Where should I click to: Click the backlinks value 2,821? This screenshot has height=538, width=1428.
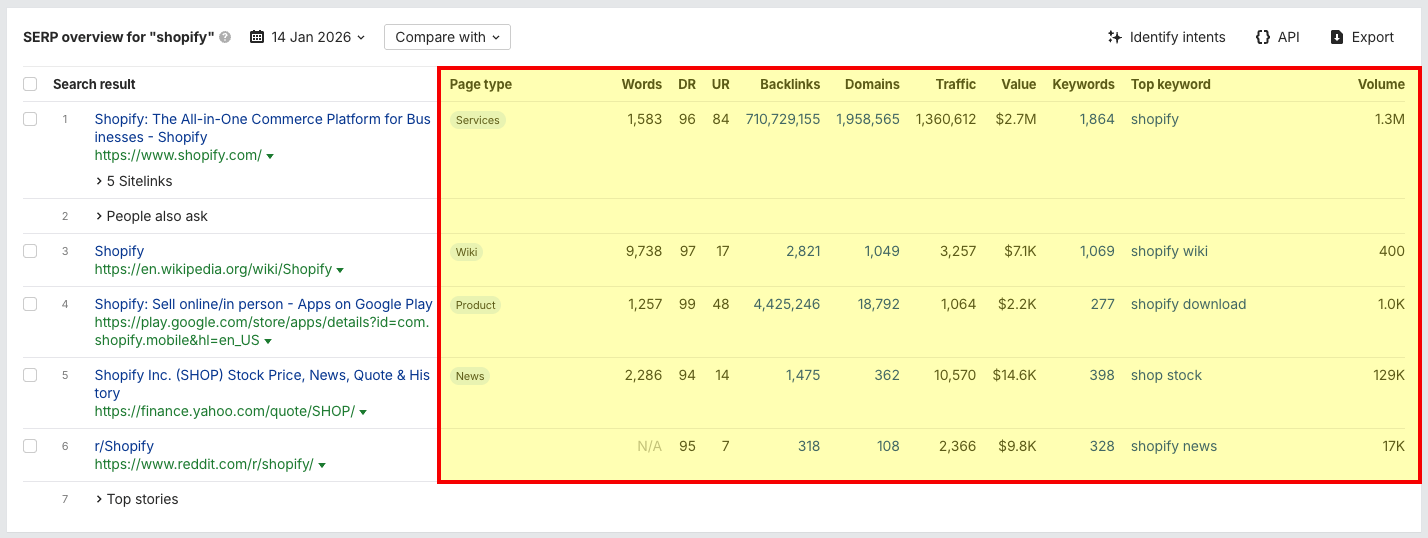[802, 251]
